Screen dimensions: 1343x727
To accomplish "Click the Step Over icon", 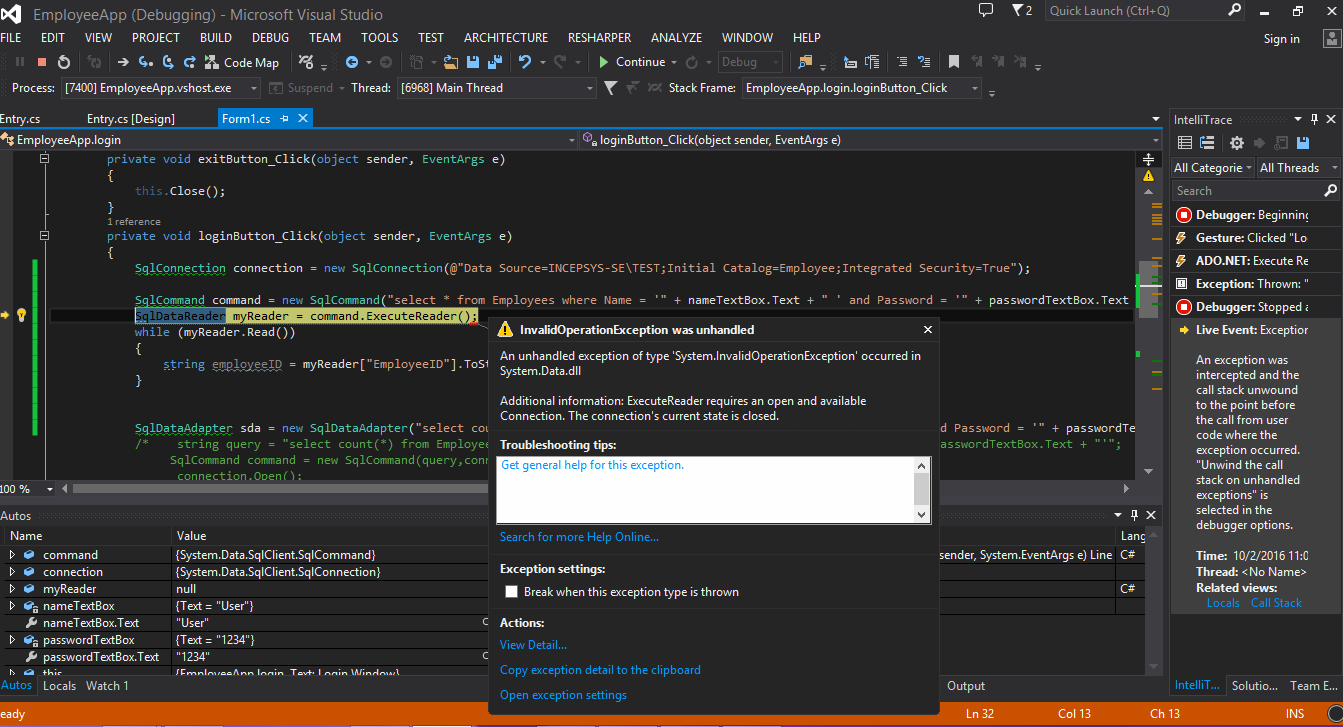I will (169, 62).
